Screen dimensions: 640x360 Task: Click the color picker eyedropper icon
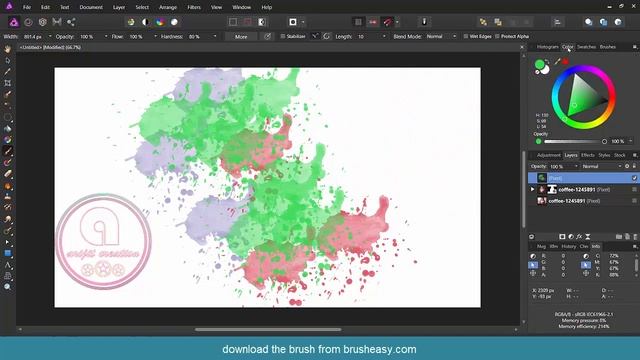[557, 62]
